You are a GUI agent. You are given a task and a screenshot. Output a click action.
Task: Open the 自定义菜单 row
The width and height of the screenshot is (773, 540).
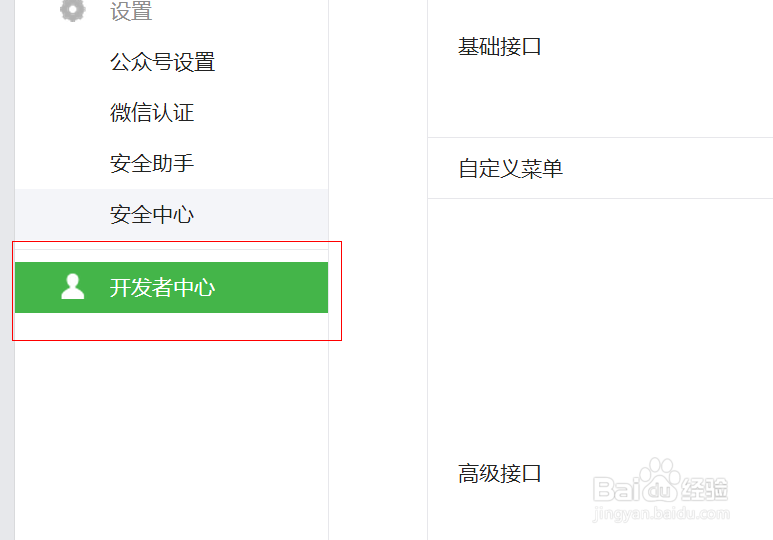(x=510, y=168)
